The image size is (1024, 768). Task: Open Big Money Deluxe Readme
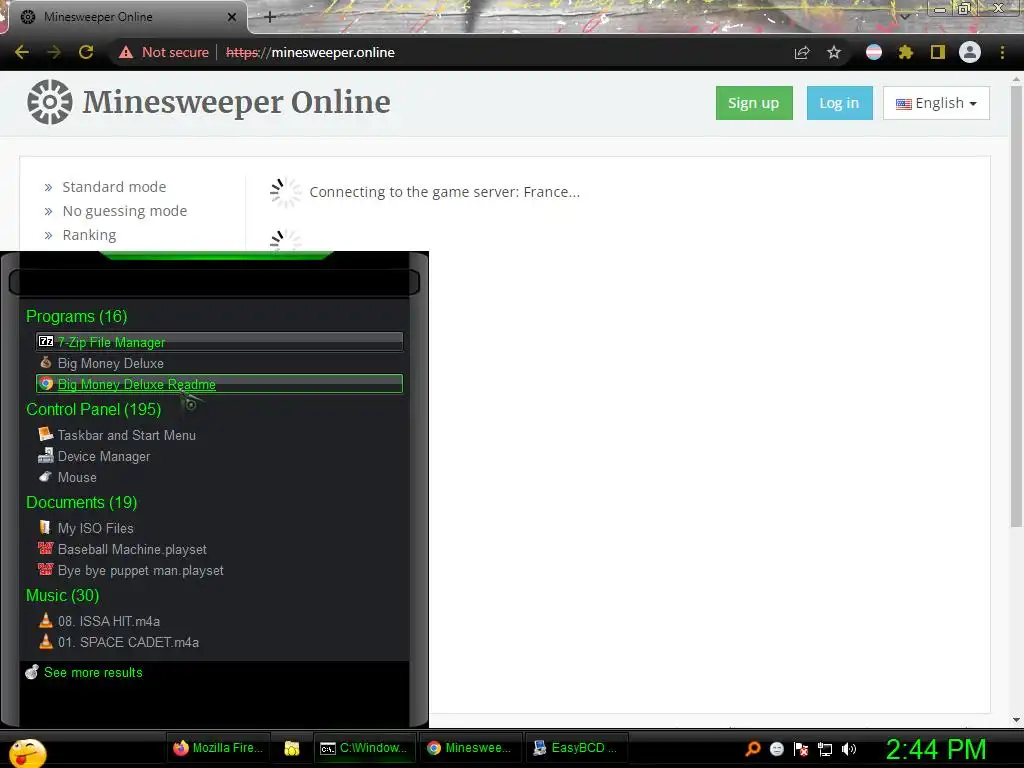point(219,384)
